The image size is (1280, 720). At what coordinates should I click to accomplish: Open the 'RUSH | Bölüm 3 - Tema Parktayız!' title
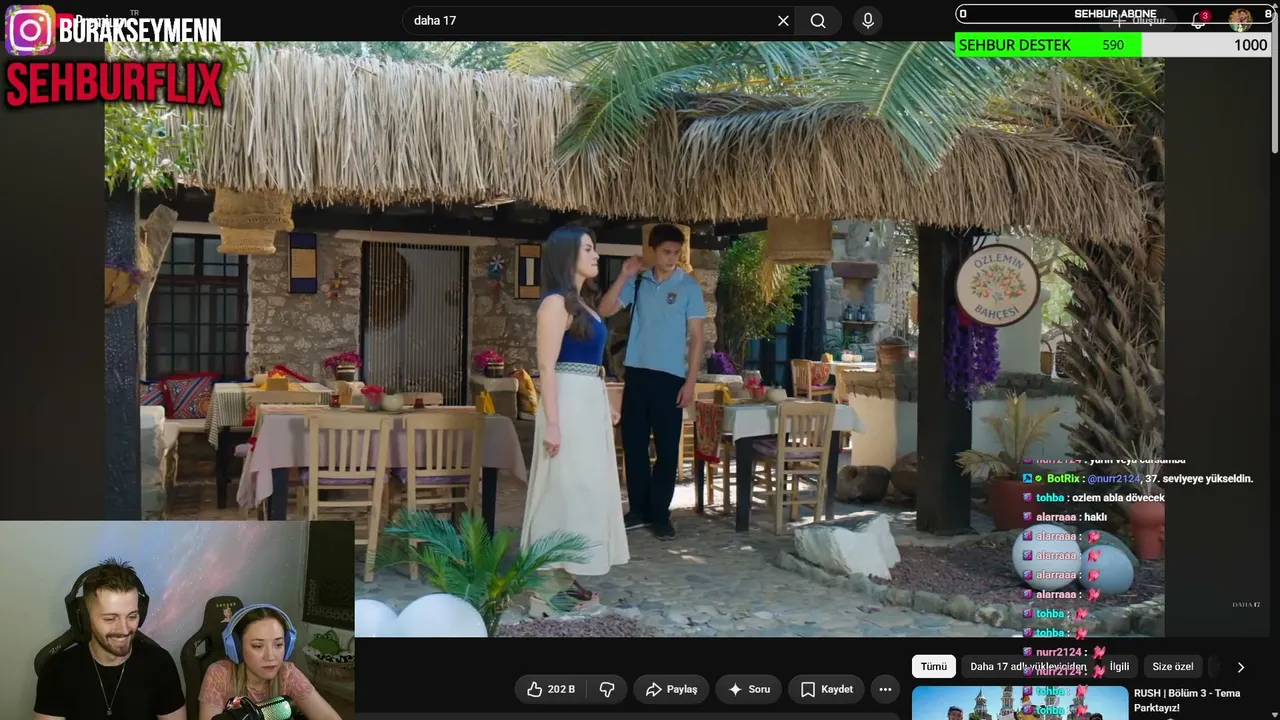[x=1187, y=700]
